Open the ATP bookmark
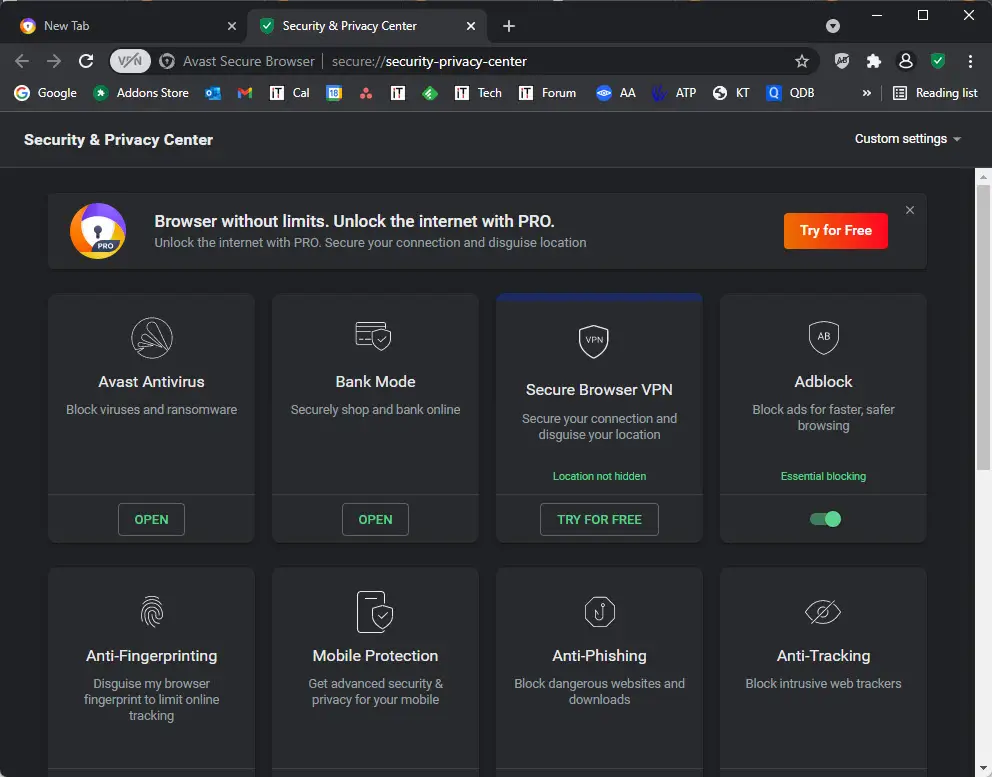 click(674, 93)
